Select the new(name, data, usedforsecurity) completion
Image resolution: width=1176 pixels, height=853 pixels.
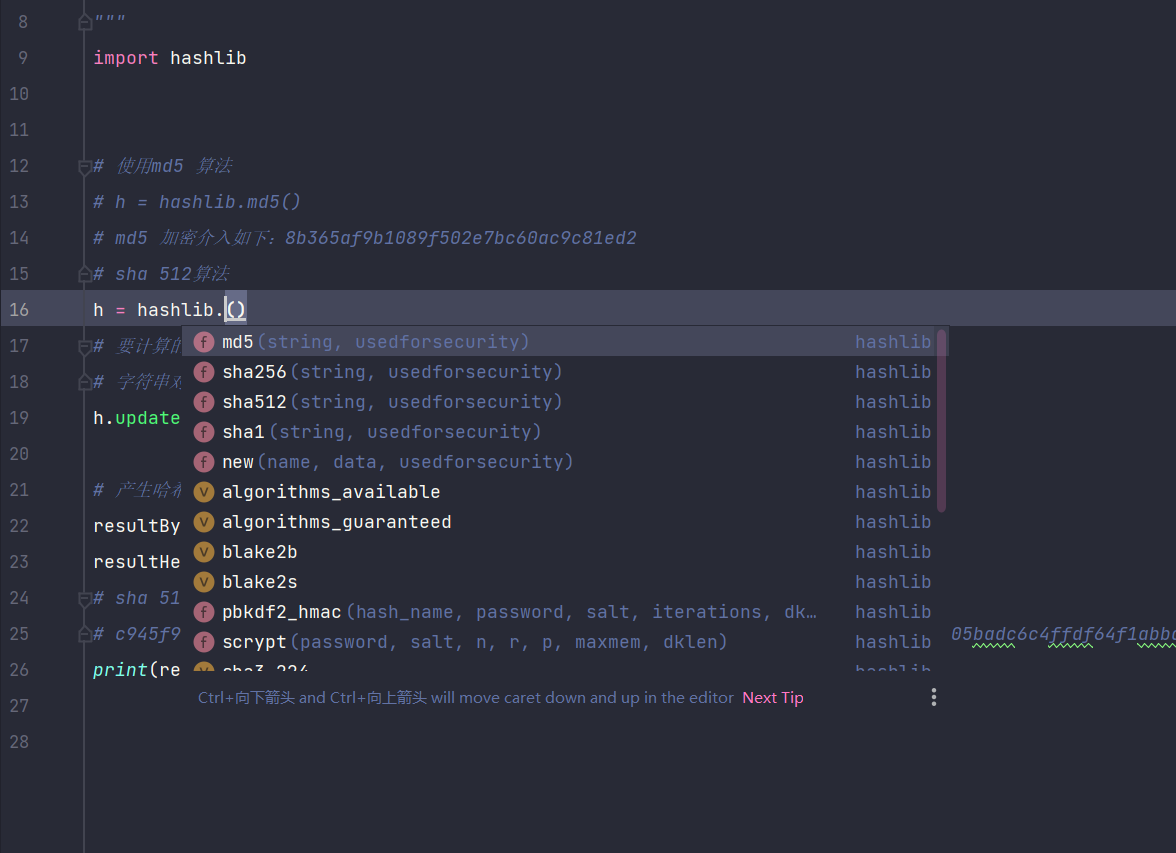point(397,462)
